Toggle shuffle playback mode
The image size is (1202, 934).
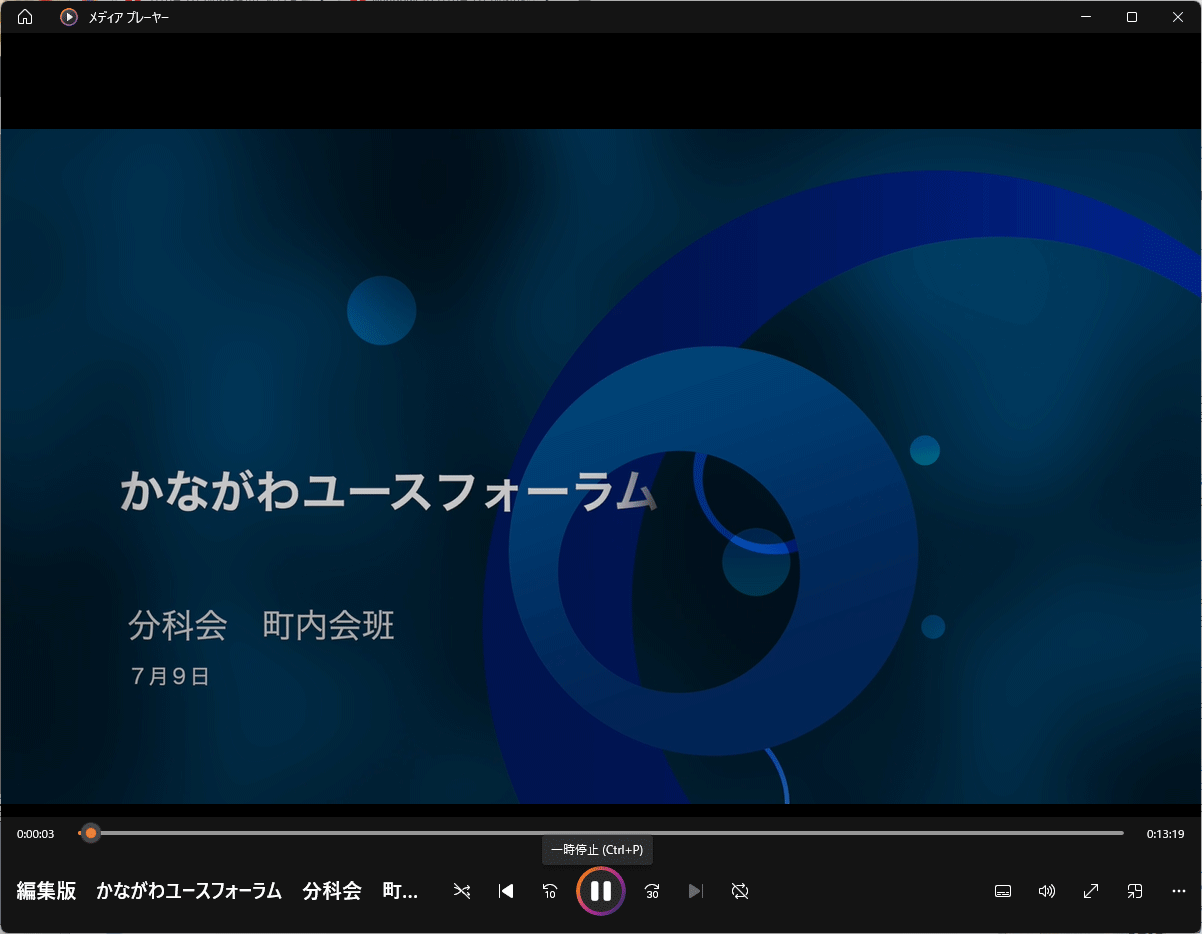coord(462,891)
